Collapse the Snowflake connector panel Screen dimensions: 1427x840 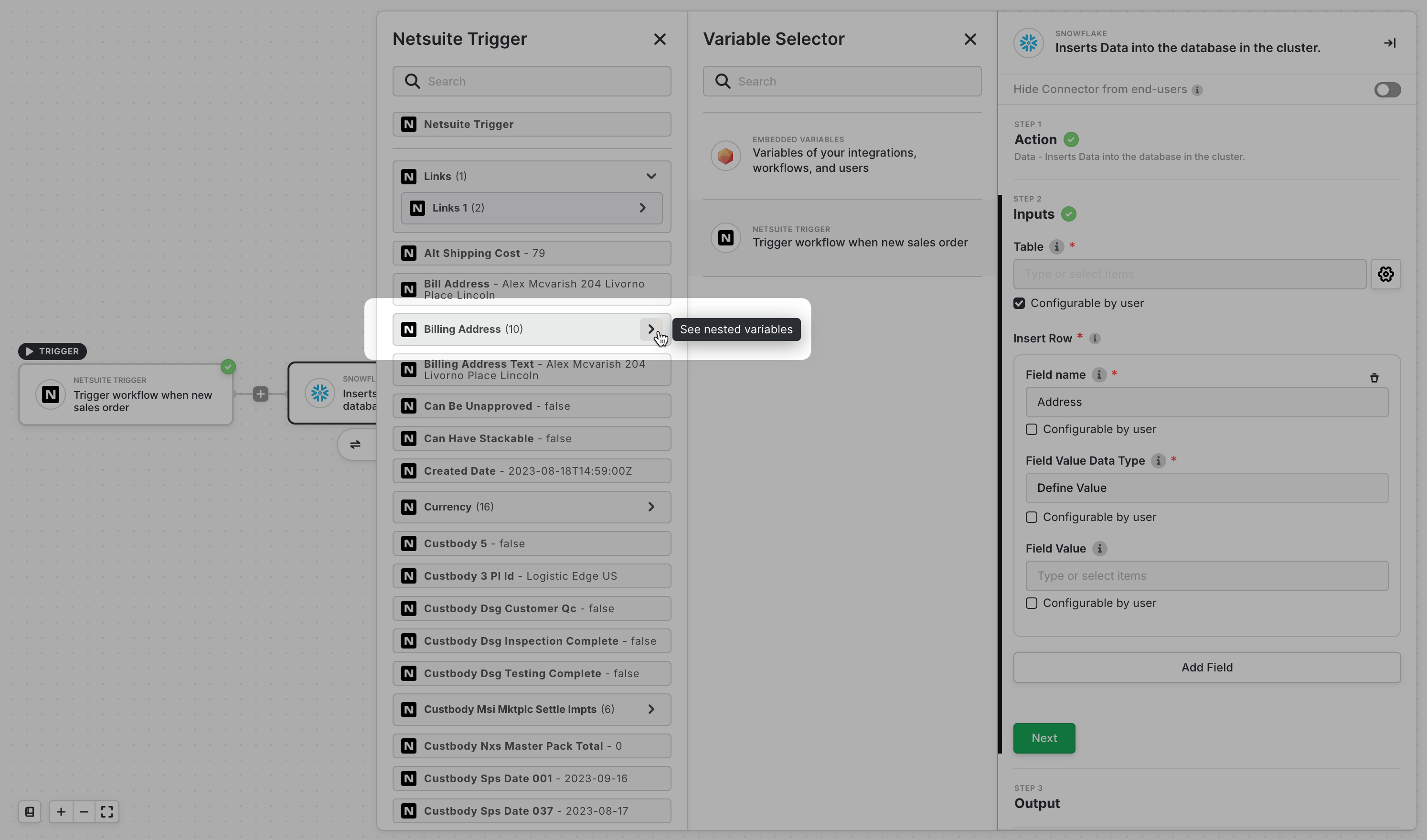[1389, 43]
